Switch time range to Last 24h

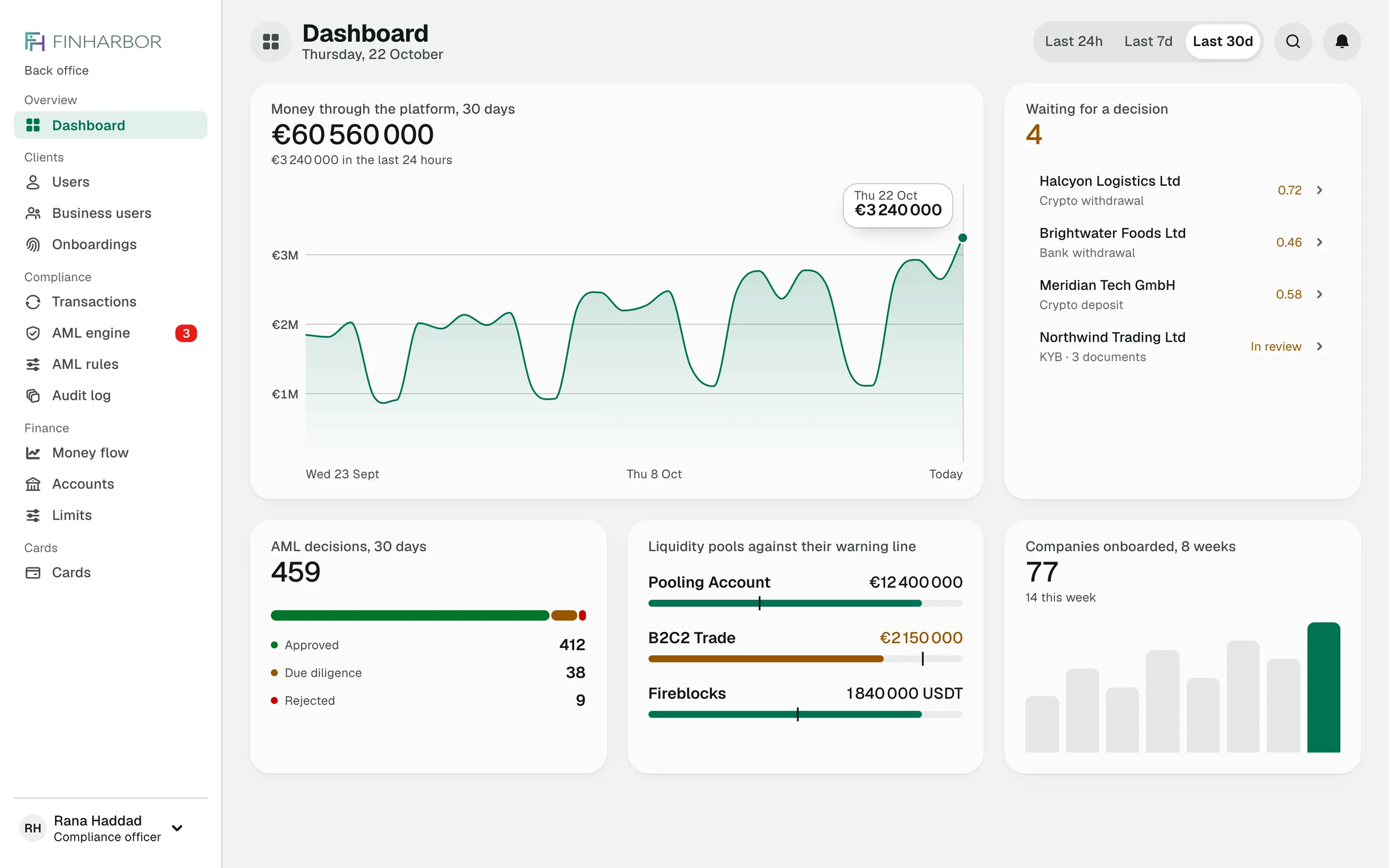coord(1073,41)
